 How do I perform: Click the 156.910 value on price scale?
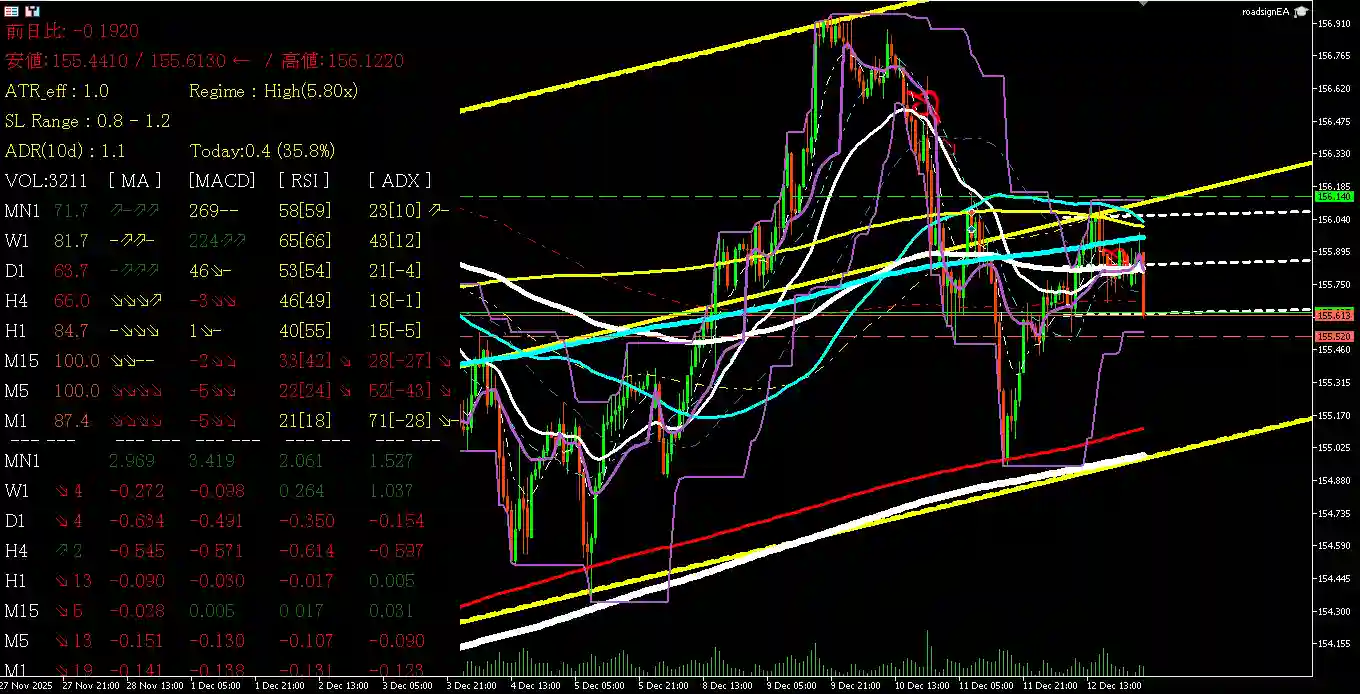[x=1334, y=22]
